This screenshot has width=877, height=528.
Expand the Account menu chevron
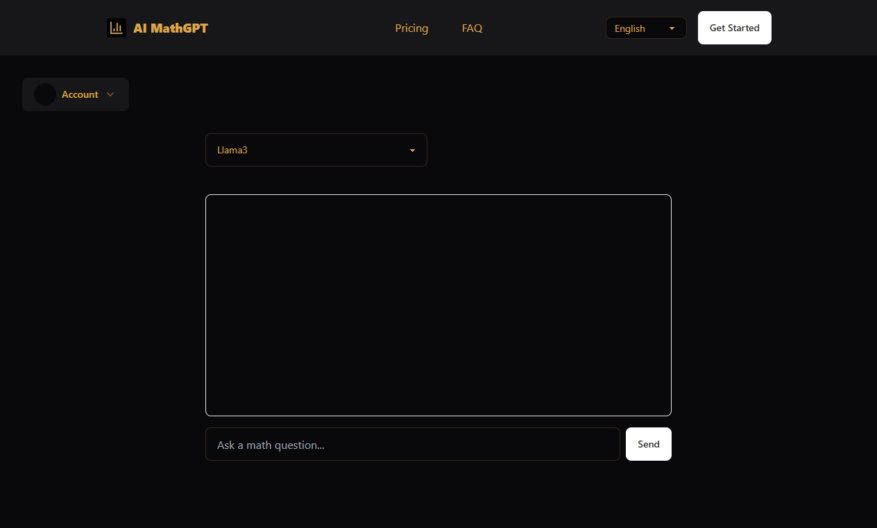110,95
